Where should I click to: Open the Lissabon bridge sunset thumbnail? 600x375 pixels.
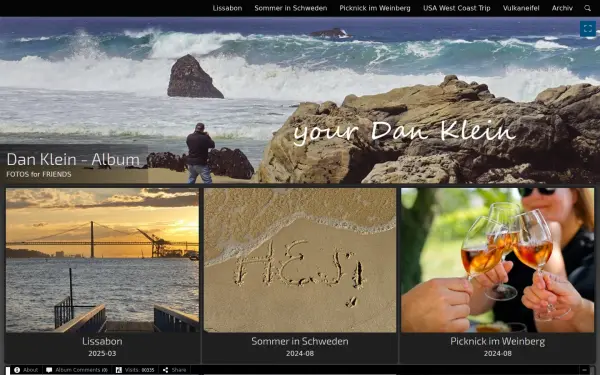click(102, 260)
